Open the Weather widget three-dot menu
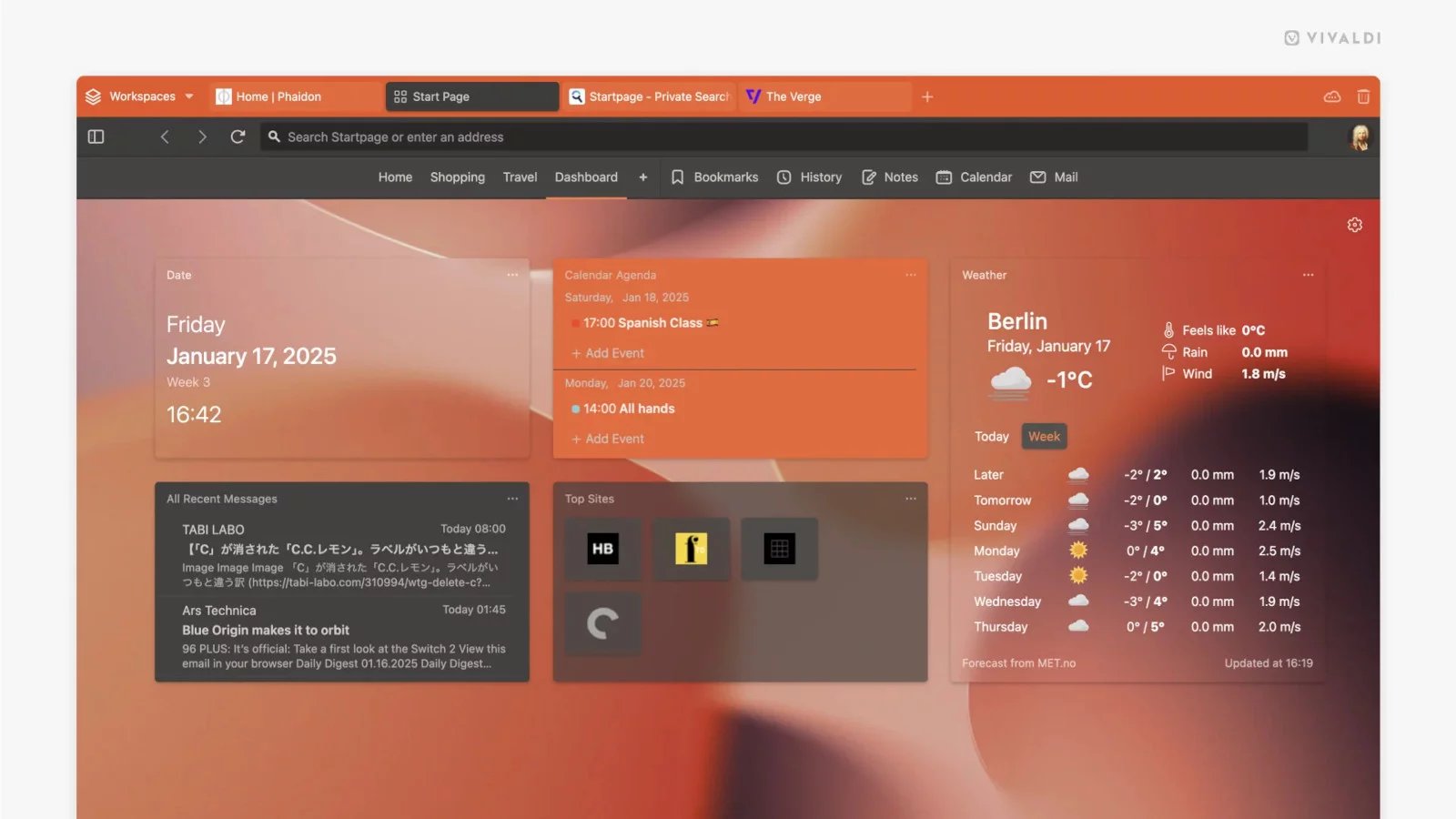 click(1308, 274)
